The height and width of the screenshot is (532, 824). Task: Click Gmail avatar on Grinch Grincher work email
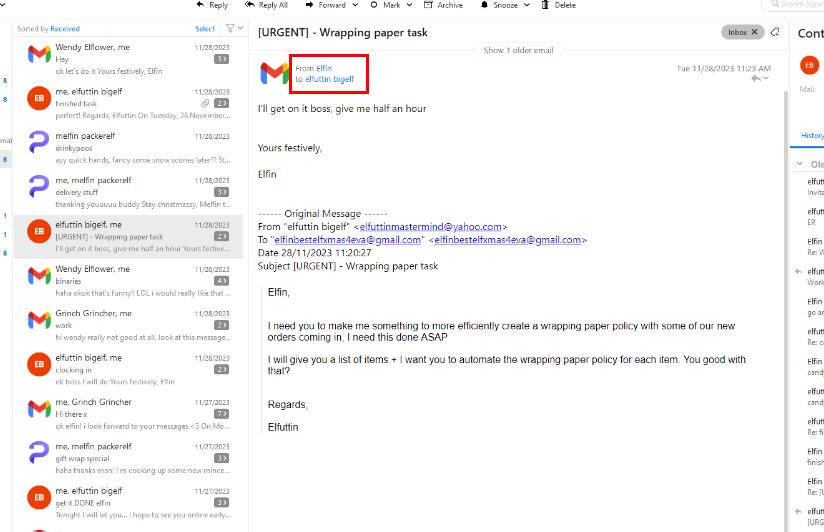coord(39,320)
